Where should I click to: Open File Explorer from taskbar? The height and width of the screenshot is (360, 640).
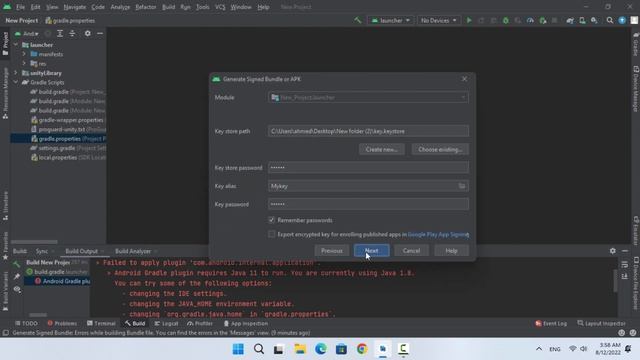pos(300,349)
